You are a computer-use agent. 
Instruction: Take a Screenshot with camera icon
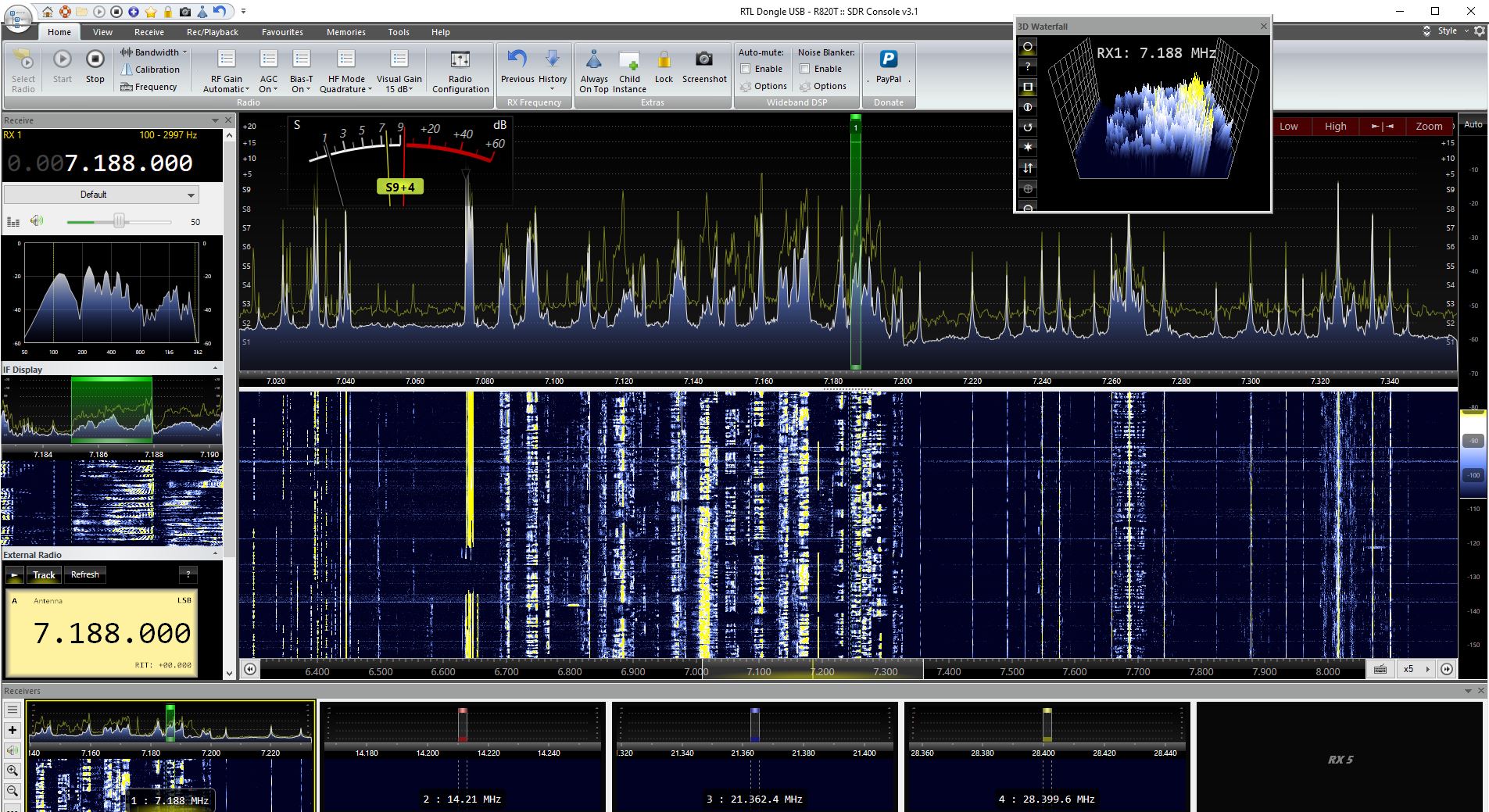703,60
